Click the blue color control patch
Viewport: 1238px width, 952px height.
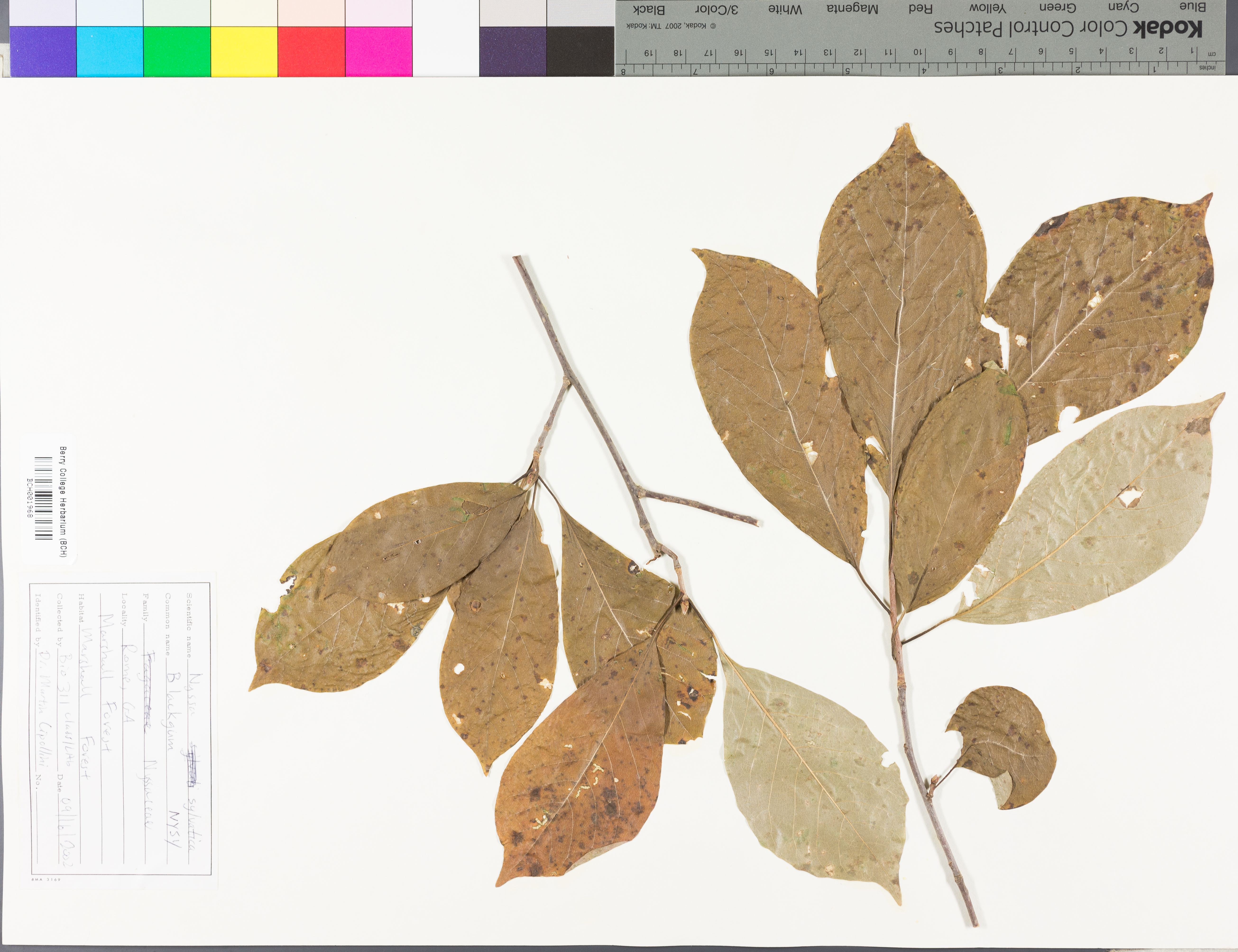(43, 51)
